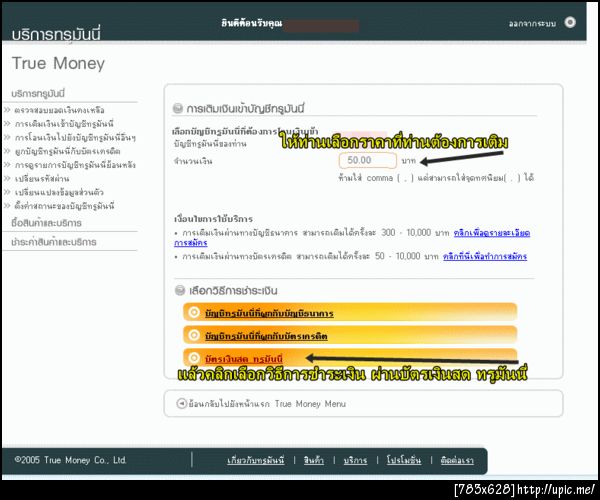
Task: Expand ชำระค่าสินค้าและบริการ sidebar section
Action: point(54,242)
